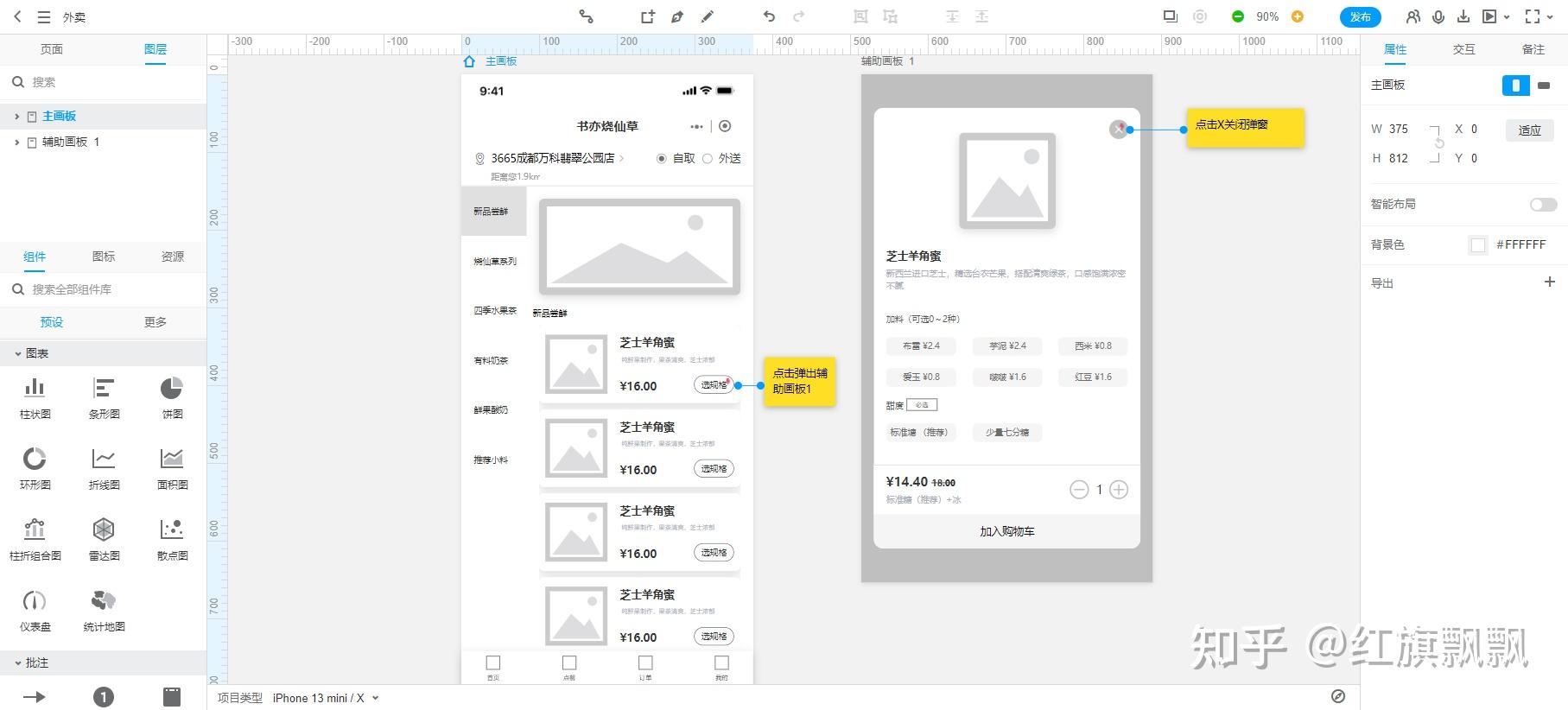
Task: Expand the 主画板 layer tree item
Action: coord(16,116)
